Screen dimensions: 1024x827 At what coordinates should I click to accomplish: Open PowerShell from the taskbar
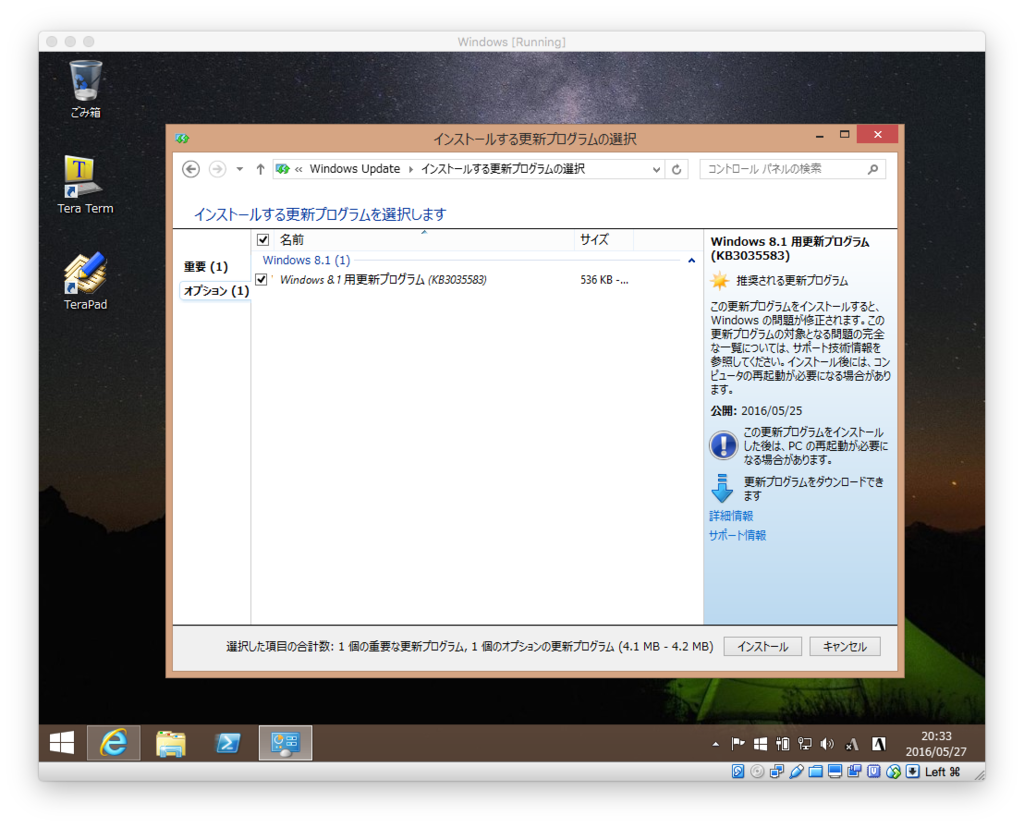[228, 743]
